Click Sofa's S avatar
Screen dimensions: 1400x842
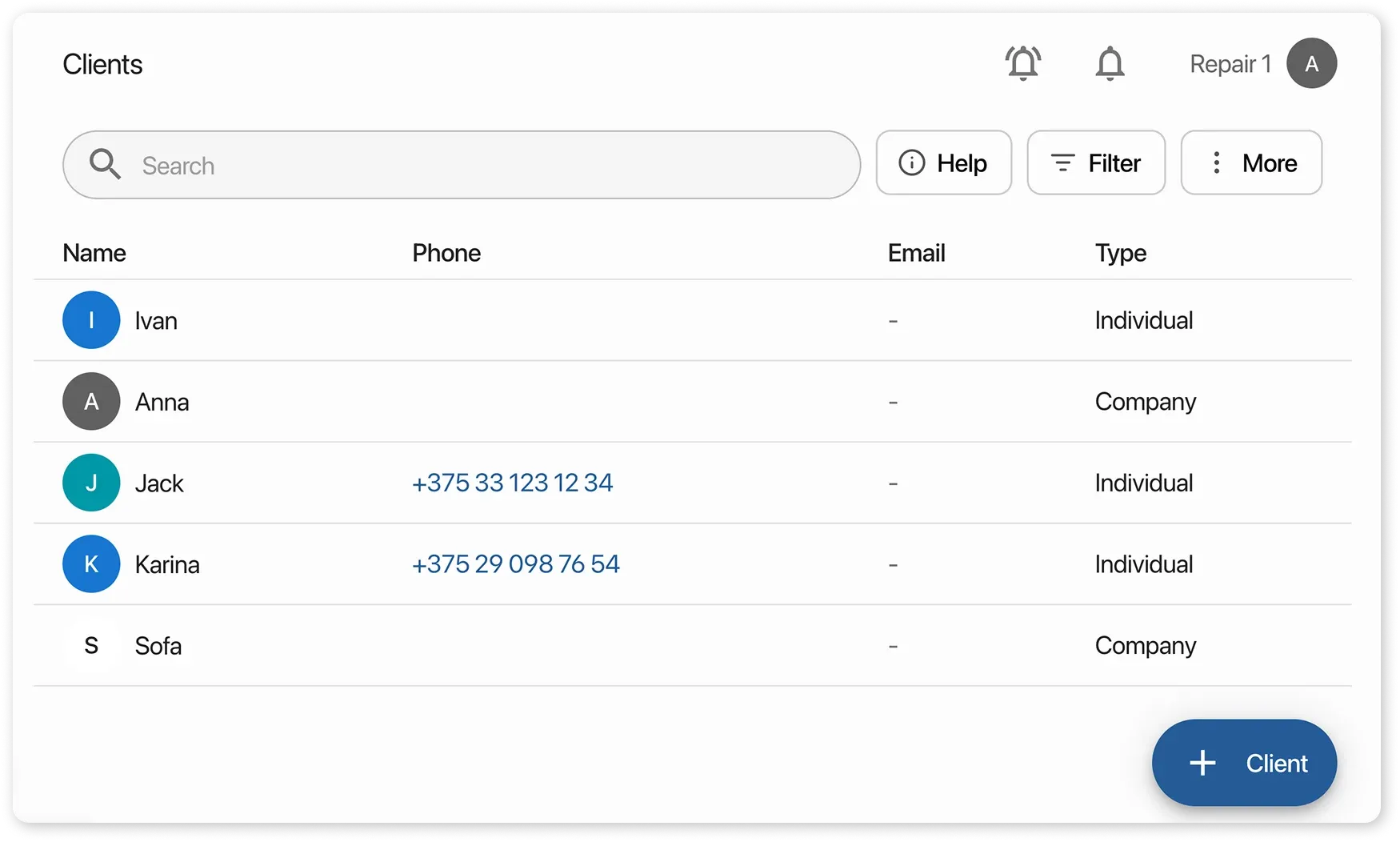[91, 645]
